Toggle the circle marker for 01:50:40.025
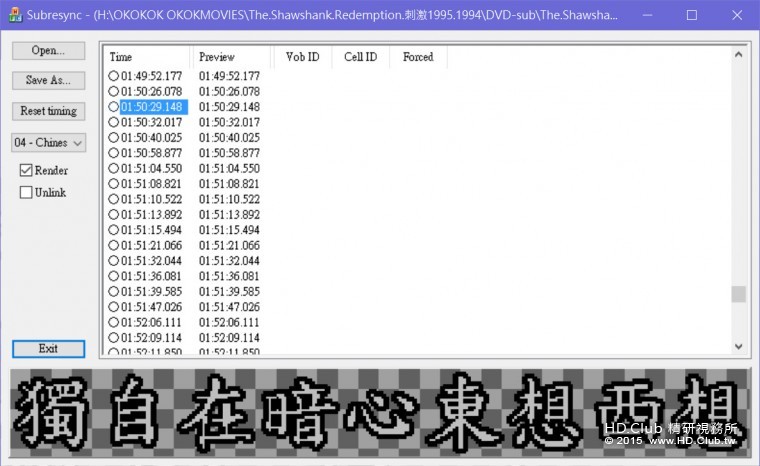Viewport: 760px width, 466px height. coord(113,137)
